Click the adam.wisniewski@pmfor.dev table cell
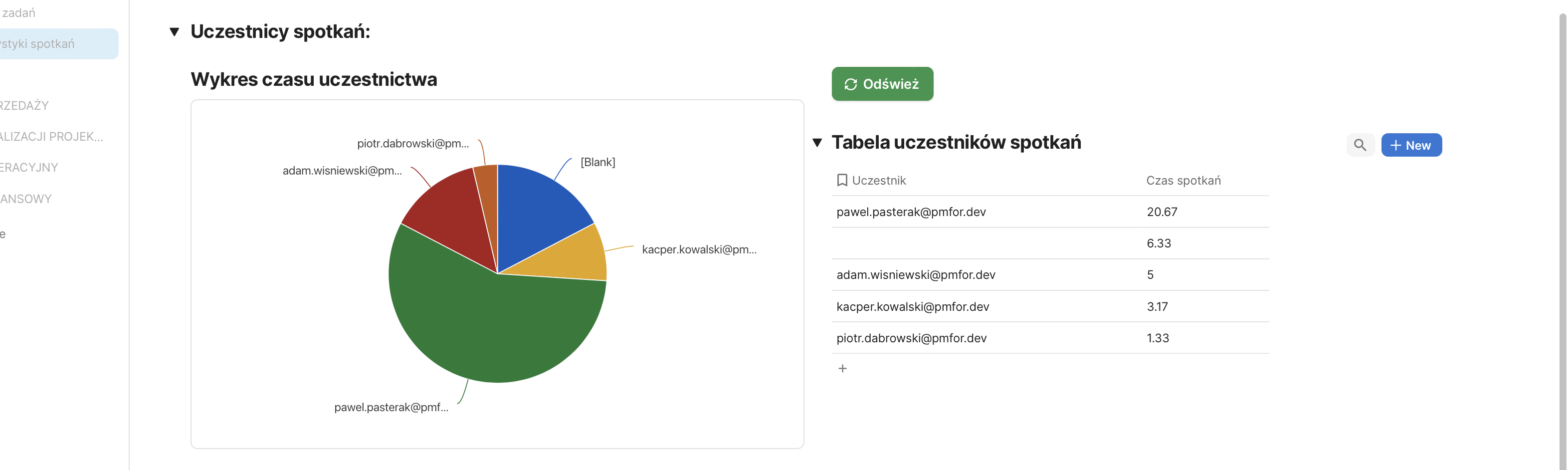Image resolution: width=1568 pixels, height=470 pixels. click(x=916, y=274)
